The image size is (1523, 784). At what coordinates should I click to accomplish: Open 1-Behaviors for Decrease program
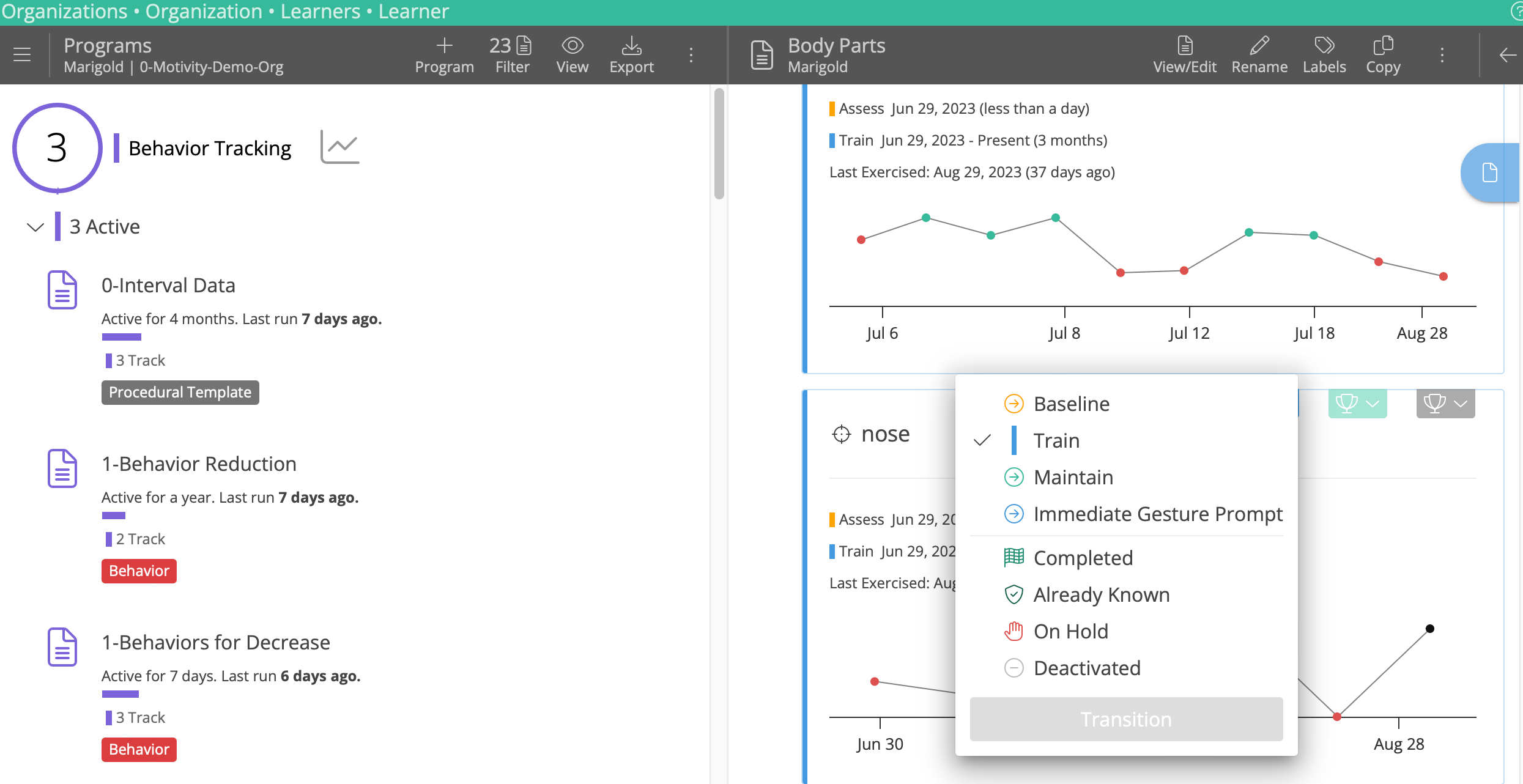pyautogui.click(x=216, y=642)
